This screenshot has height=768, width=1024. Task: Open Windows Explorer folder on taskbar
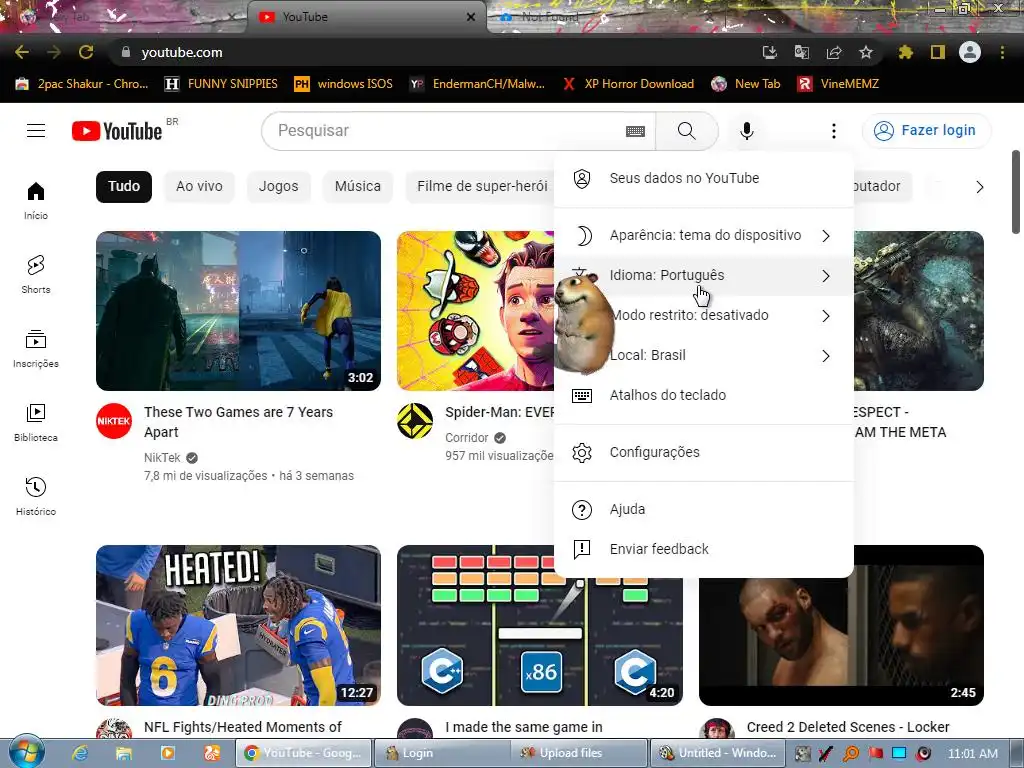point(123,753)
